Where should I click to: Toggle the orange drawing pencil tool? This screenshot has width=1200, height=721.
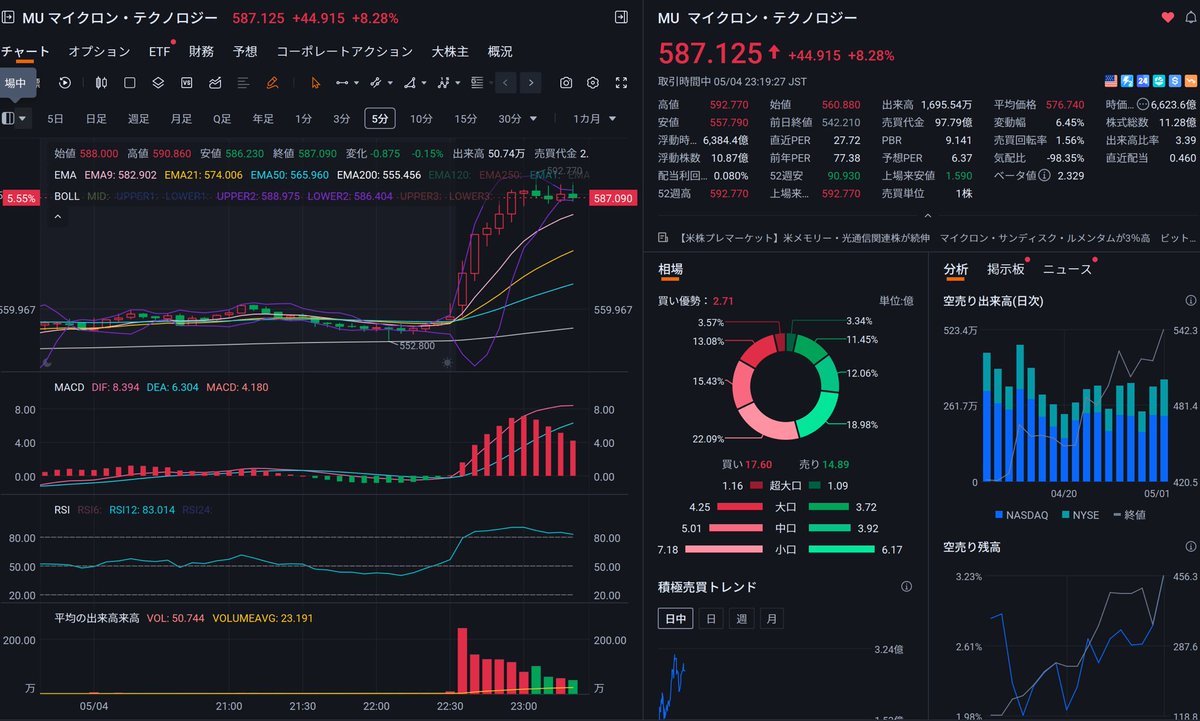coord(272,83)
